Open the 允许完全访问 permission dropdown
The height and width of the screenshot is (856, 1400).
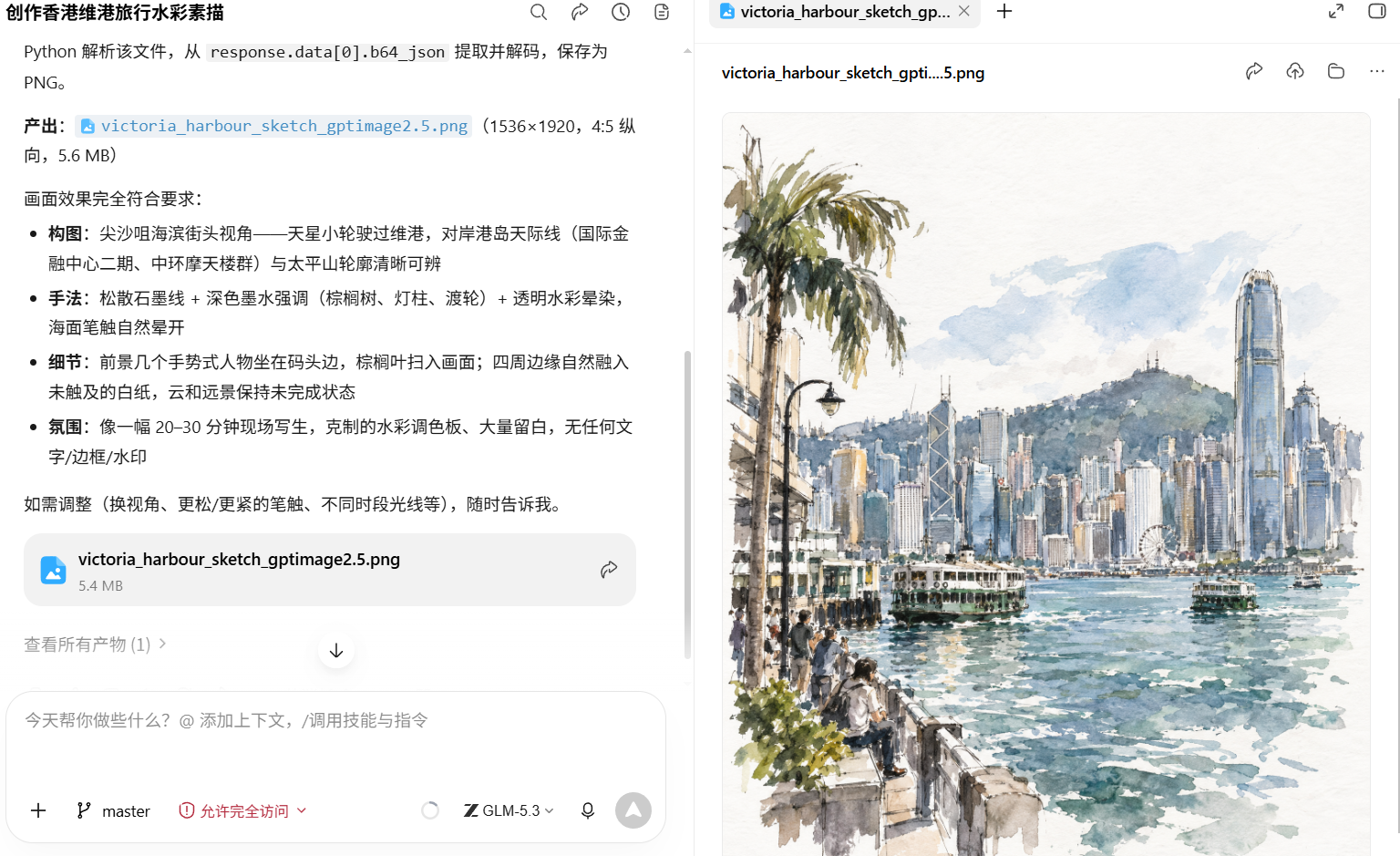click(x=243, y=810)
